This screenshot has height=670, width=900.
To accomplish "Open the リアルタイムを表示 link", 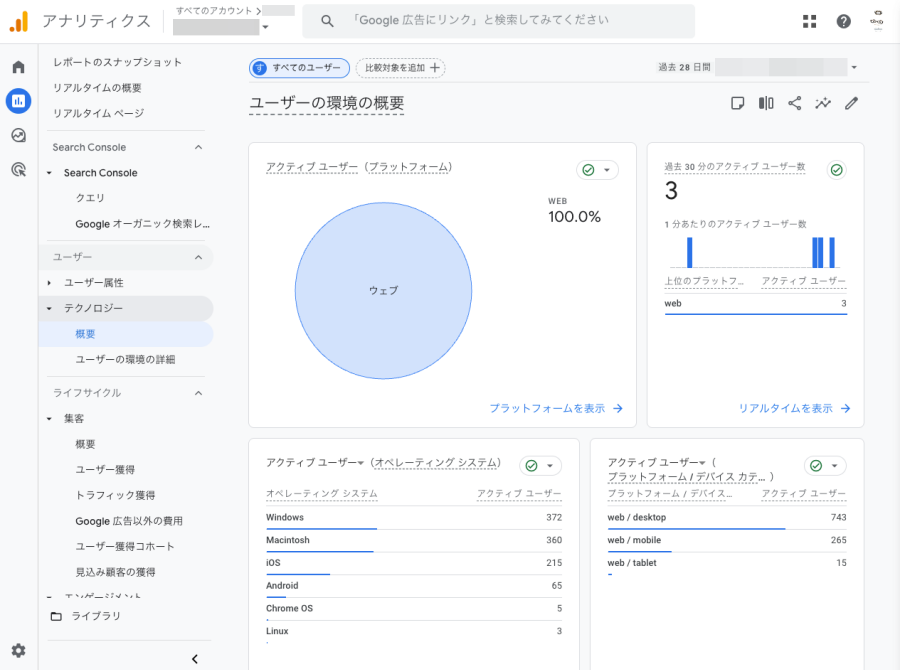I will [x=785, y=408].
